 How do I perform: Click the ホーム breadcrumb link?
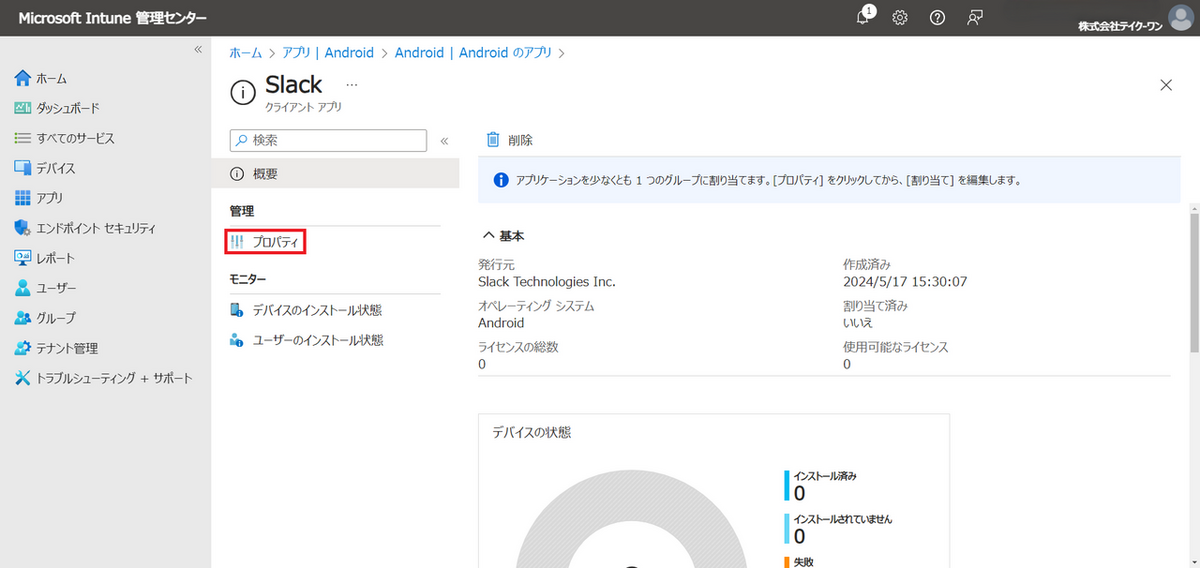(245, 53)
